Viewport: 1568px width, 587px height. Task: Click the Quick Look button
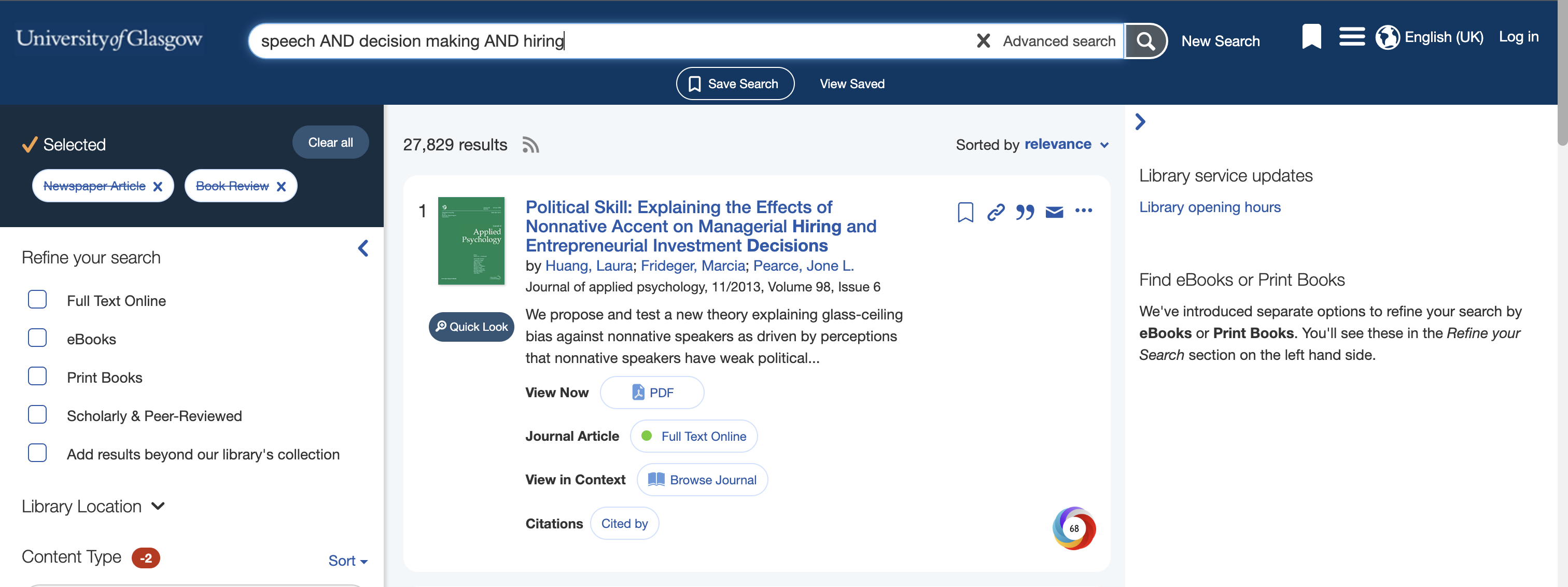pyautogui.click(x=472, y=326)
